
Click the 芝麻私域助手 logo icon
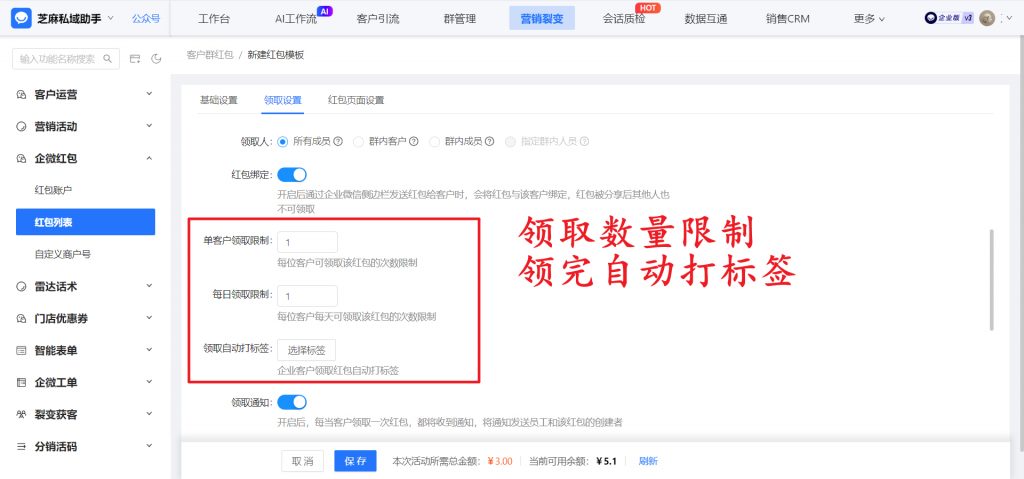(x=21, y=18)
